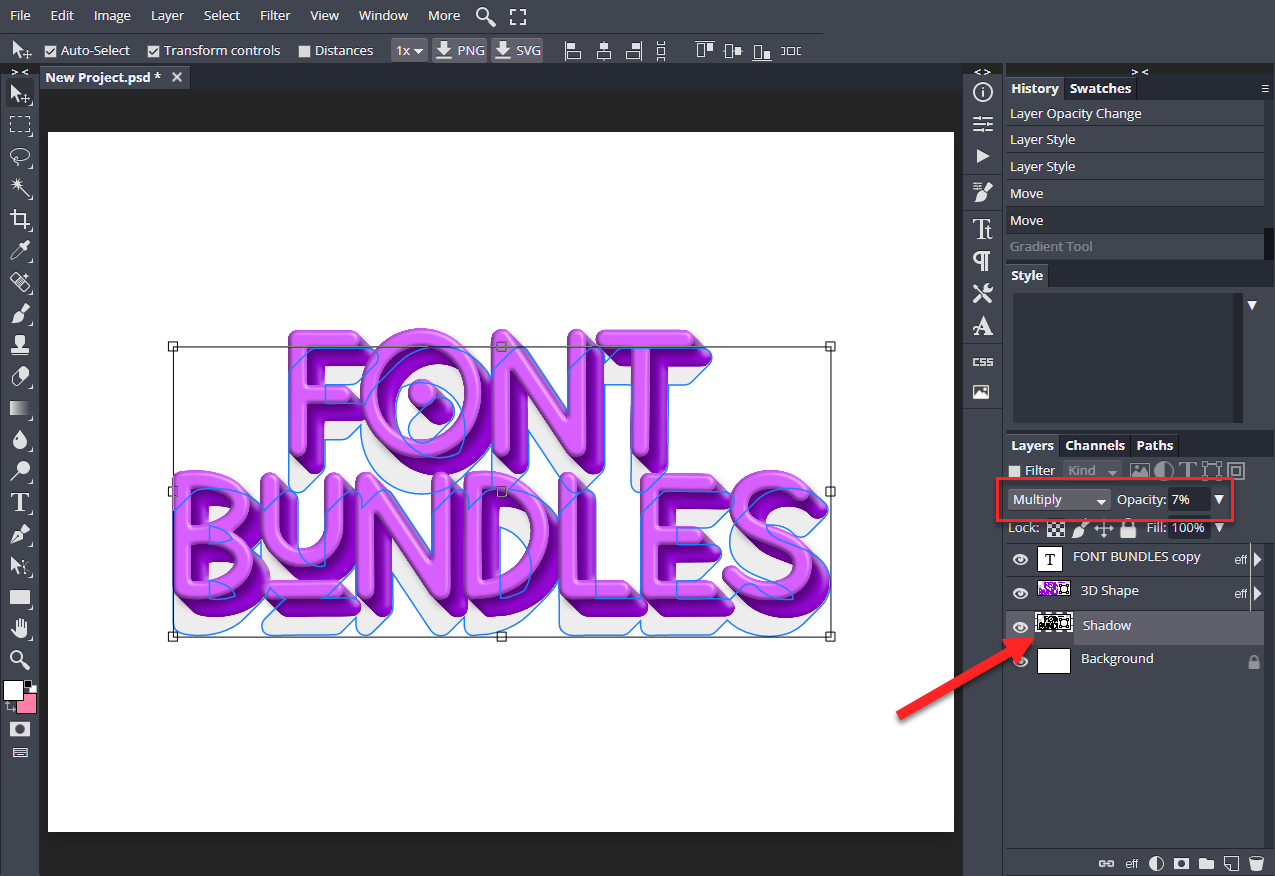Select the Clone Stamp tool
The image size is (1275, 876).
pyautogui.click(x=19, y=345)
